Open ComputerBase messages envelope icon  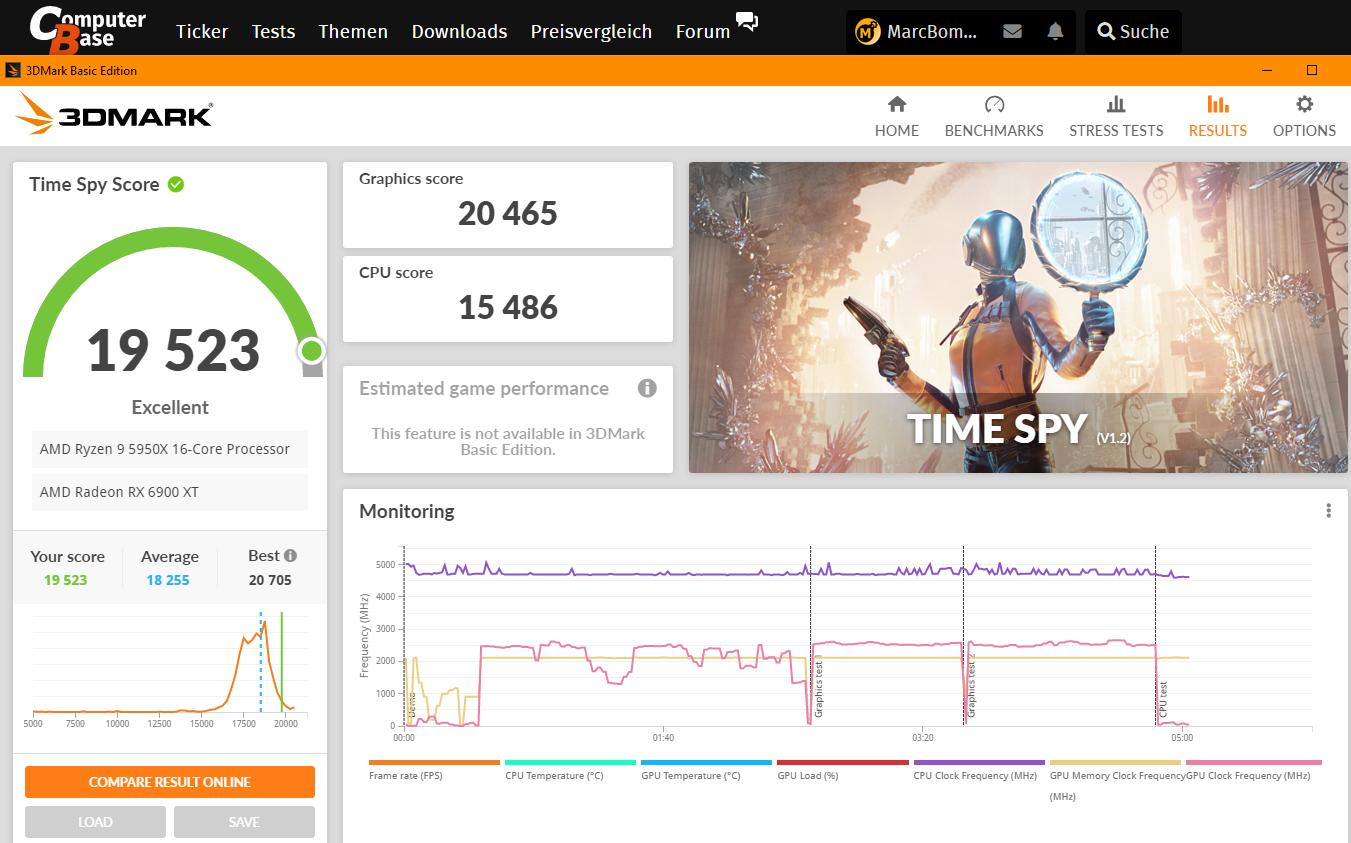coord(1012,31)
